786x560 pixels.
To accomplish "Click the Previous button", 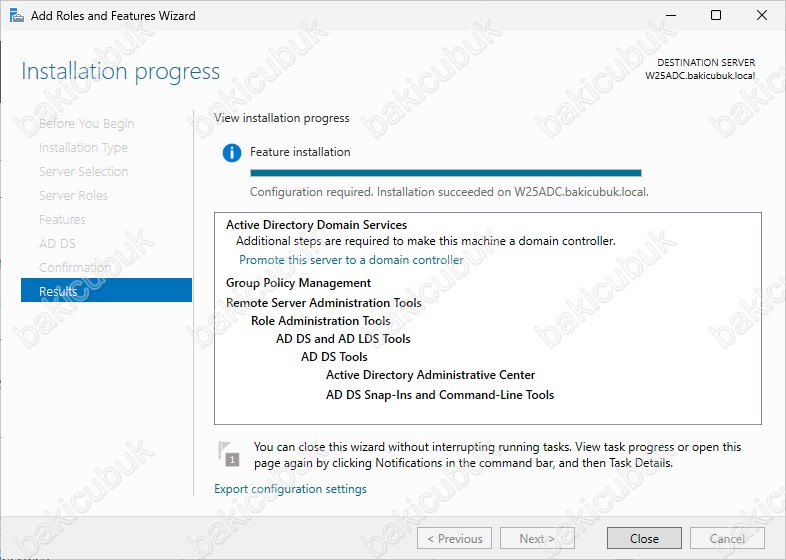I will 454,538.
